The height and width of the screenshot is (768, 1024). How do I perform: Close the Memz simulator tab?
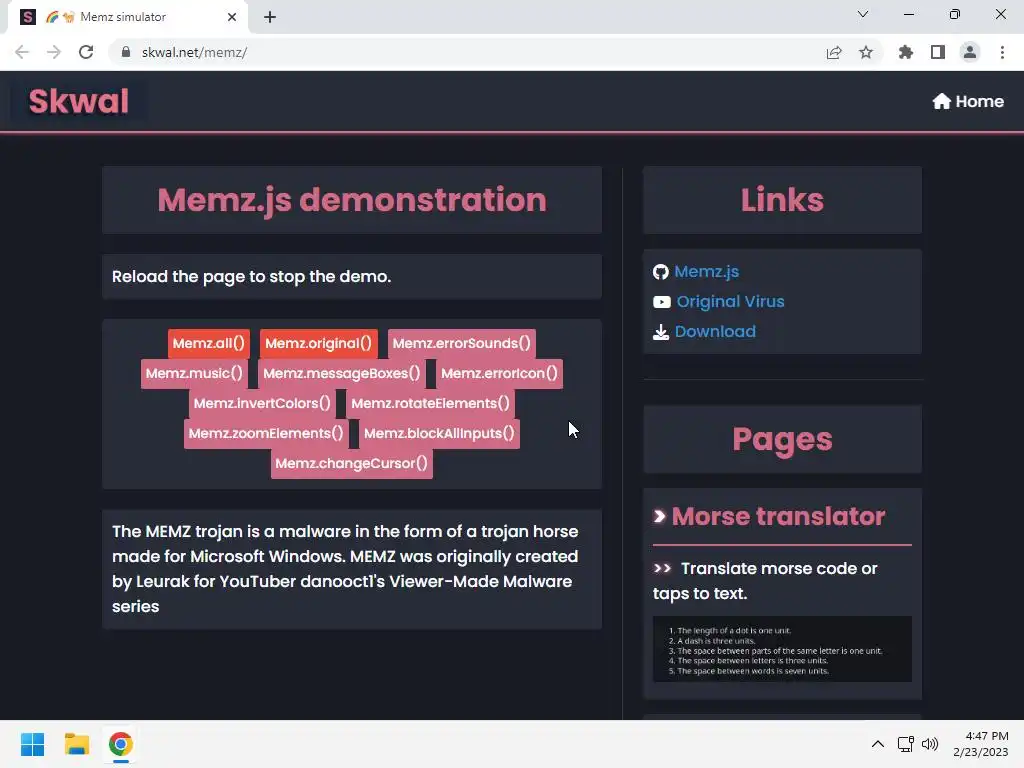(232, 17)
